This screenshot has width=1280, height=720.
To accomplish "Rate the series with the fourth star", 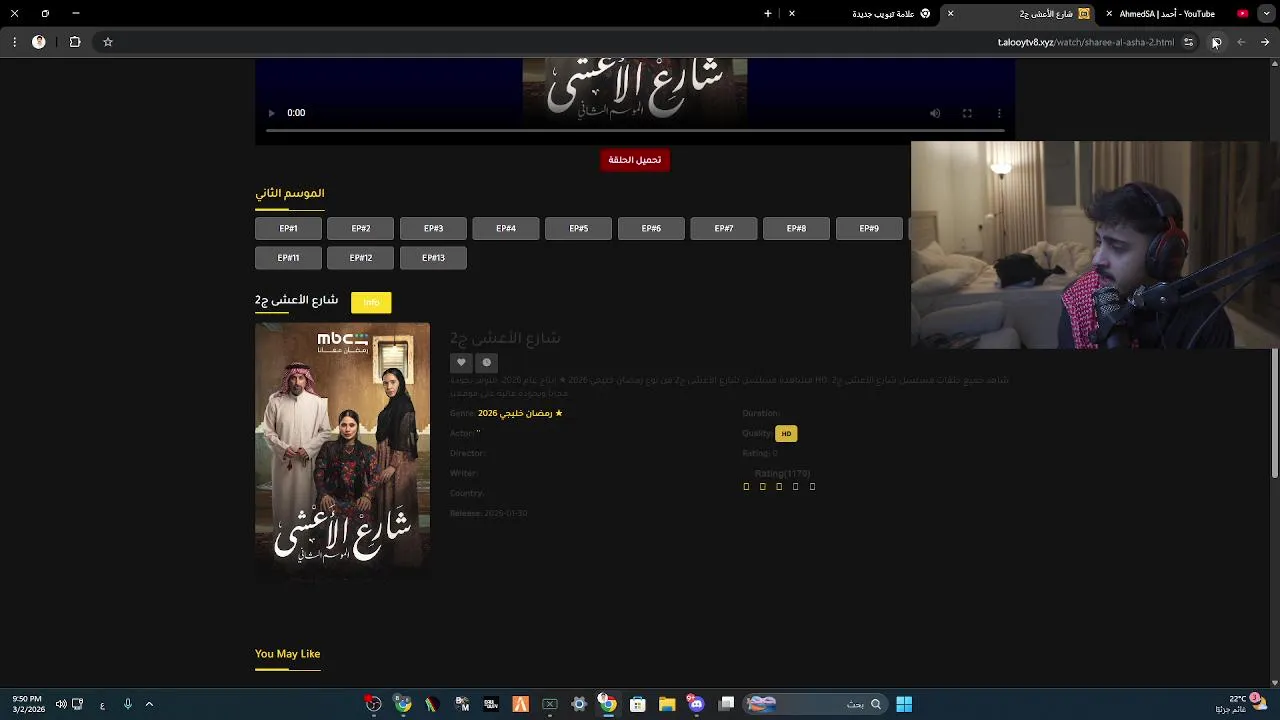I will pyautogui.click(x=796, y=487).
